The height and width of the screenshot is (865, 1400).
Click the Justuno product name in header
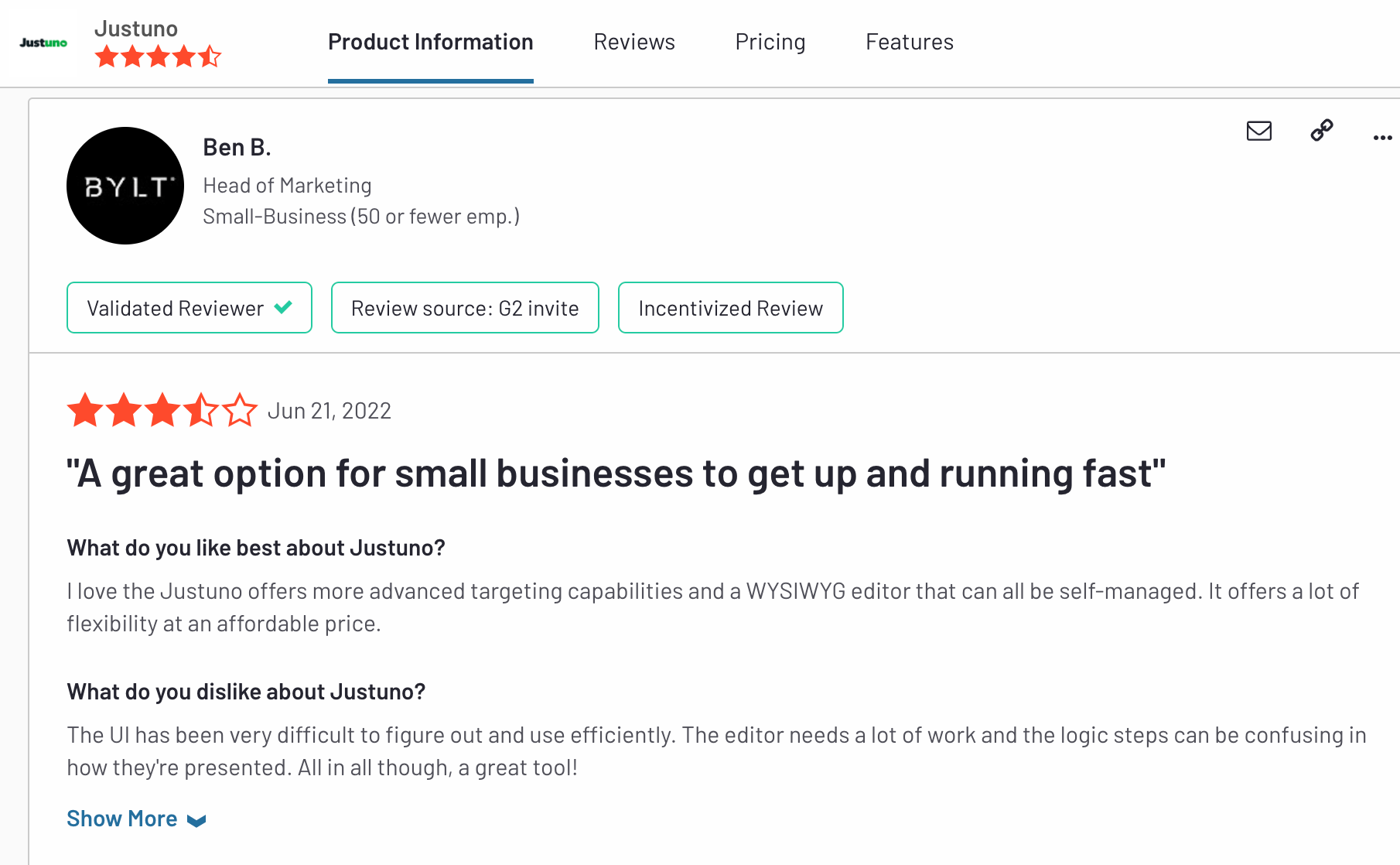[x=136, y=29]
